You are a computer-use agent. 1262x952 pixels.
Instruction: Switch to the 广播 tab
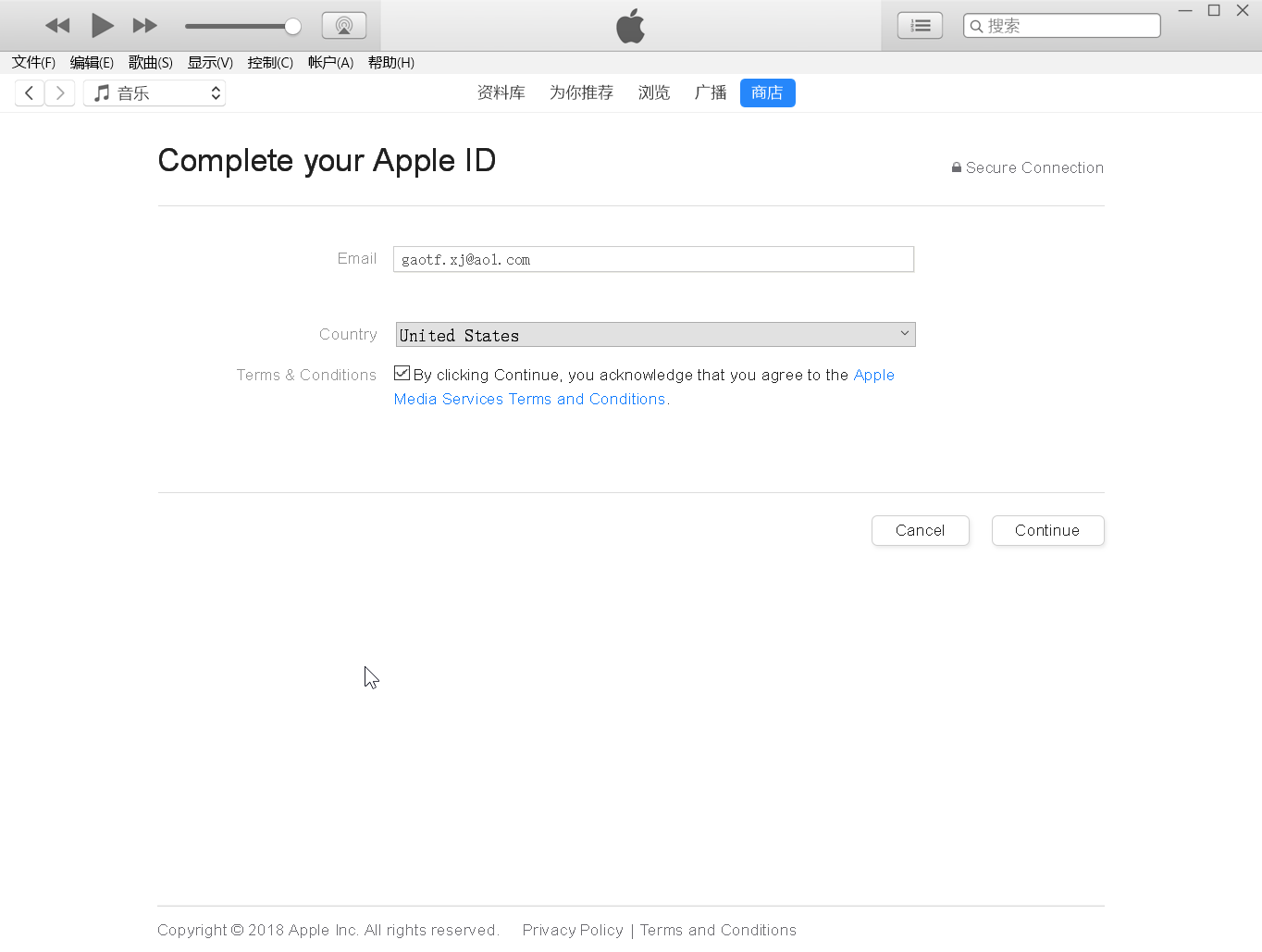click(711, 93)
